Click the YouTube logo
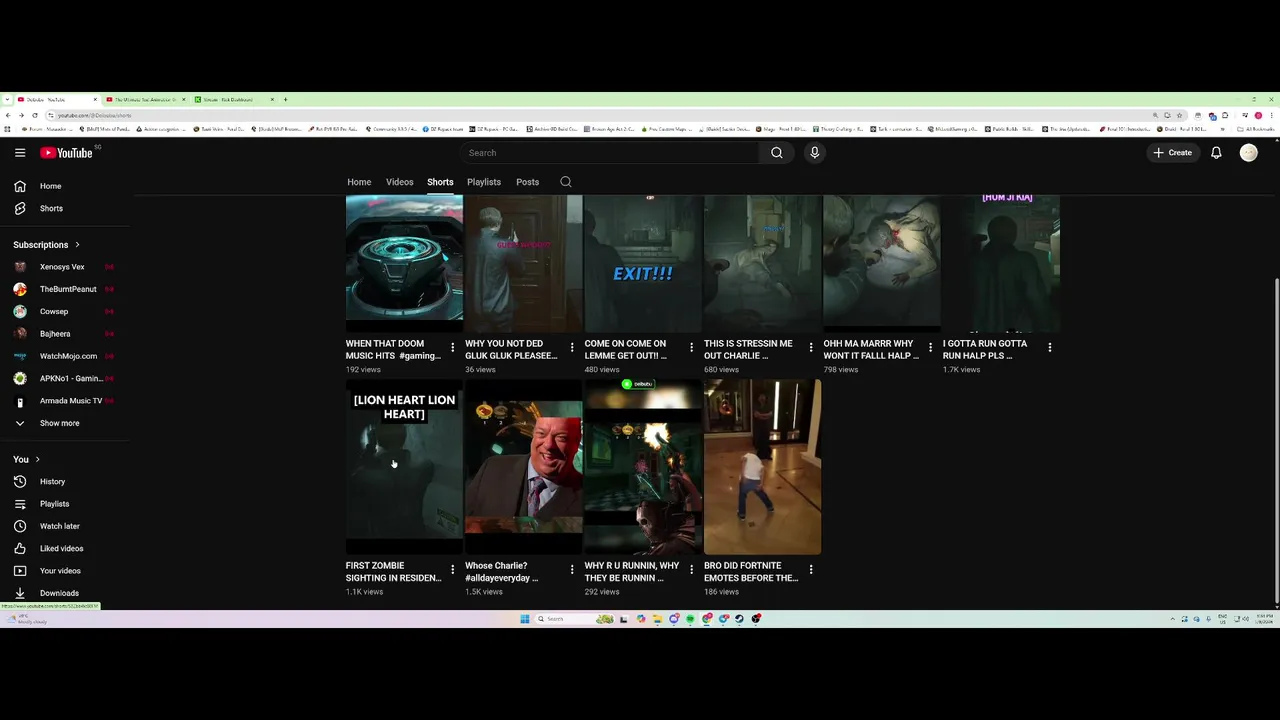The image size is (1280, 720). coord(66,153)
